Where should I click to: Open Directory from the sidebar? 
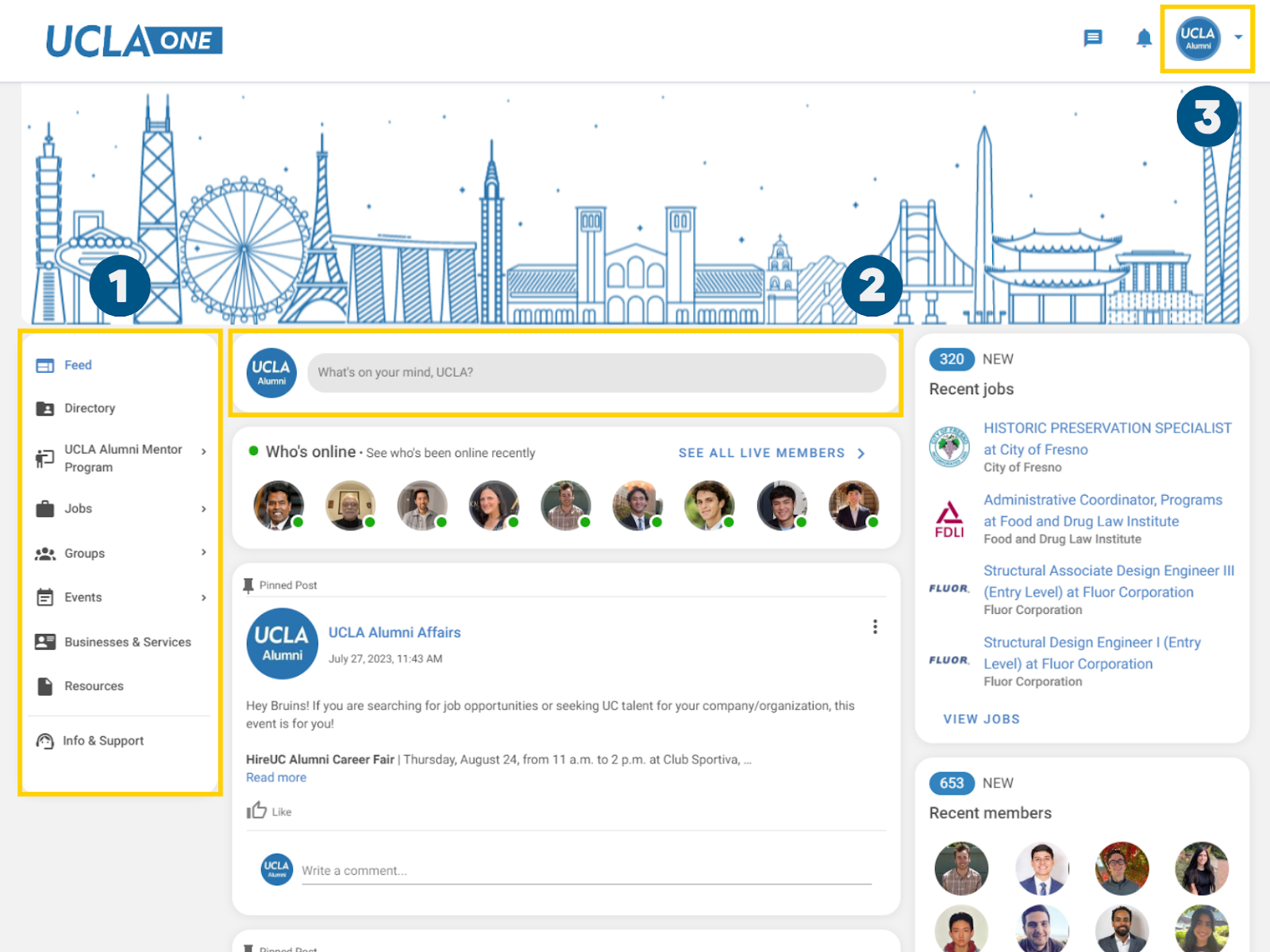pos(90,409)
